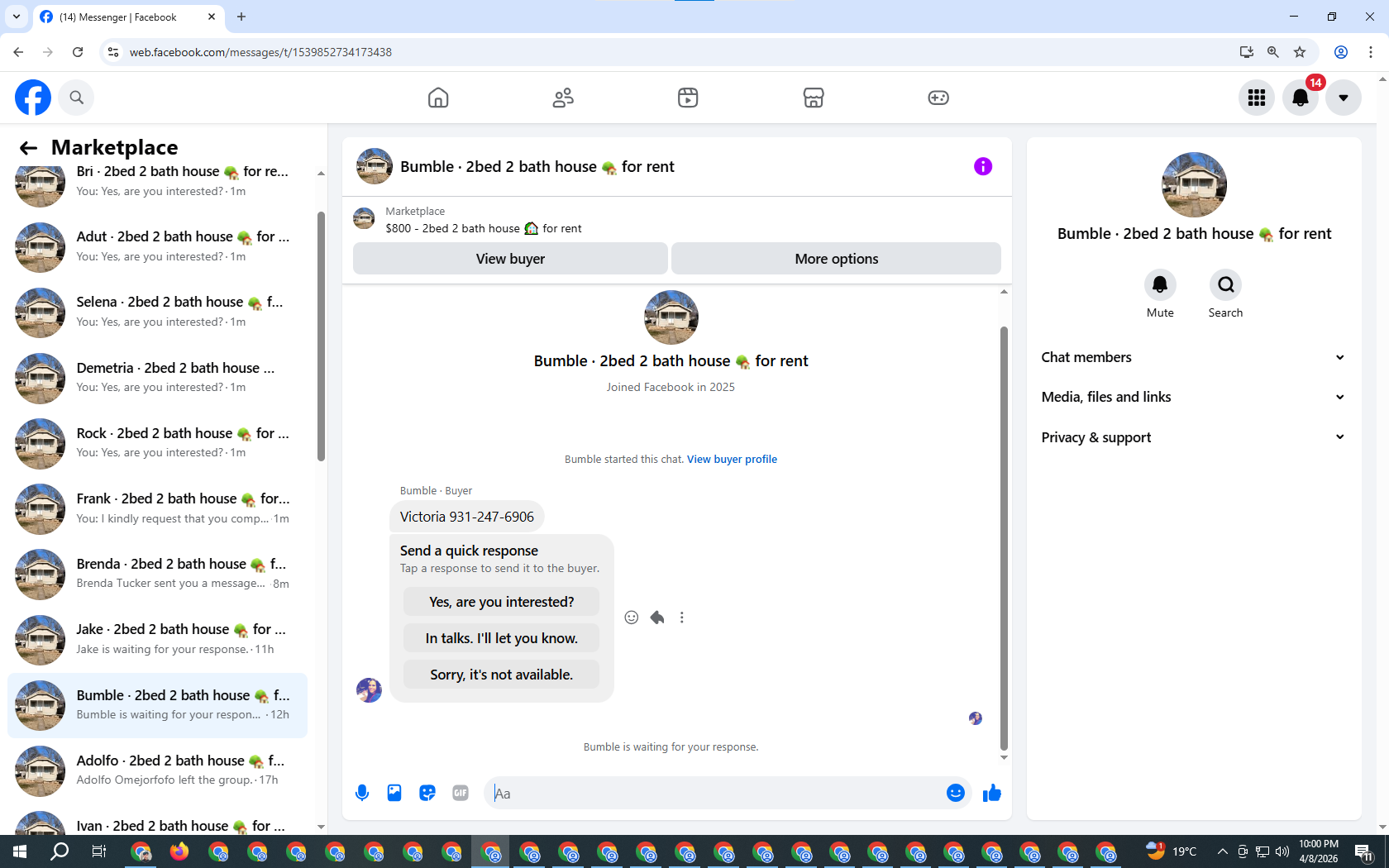Open browser zoom magnifier icon
The height and width of the screenshot is (868, 1389).
coord(1273,52)
